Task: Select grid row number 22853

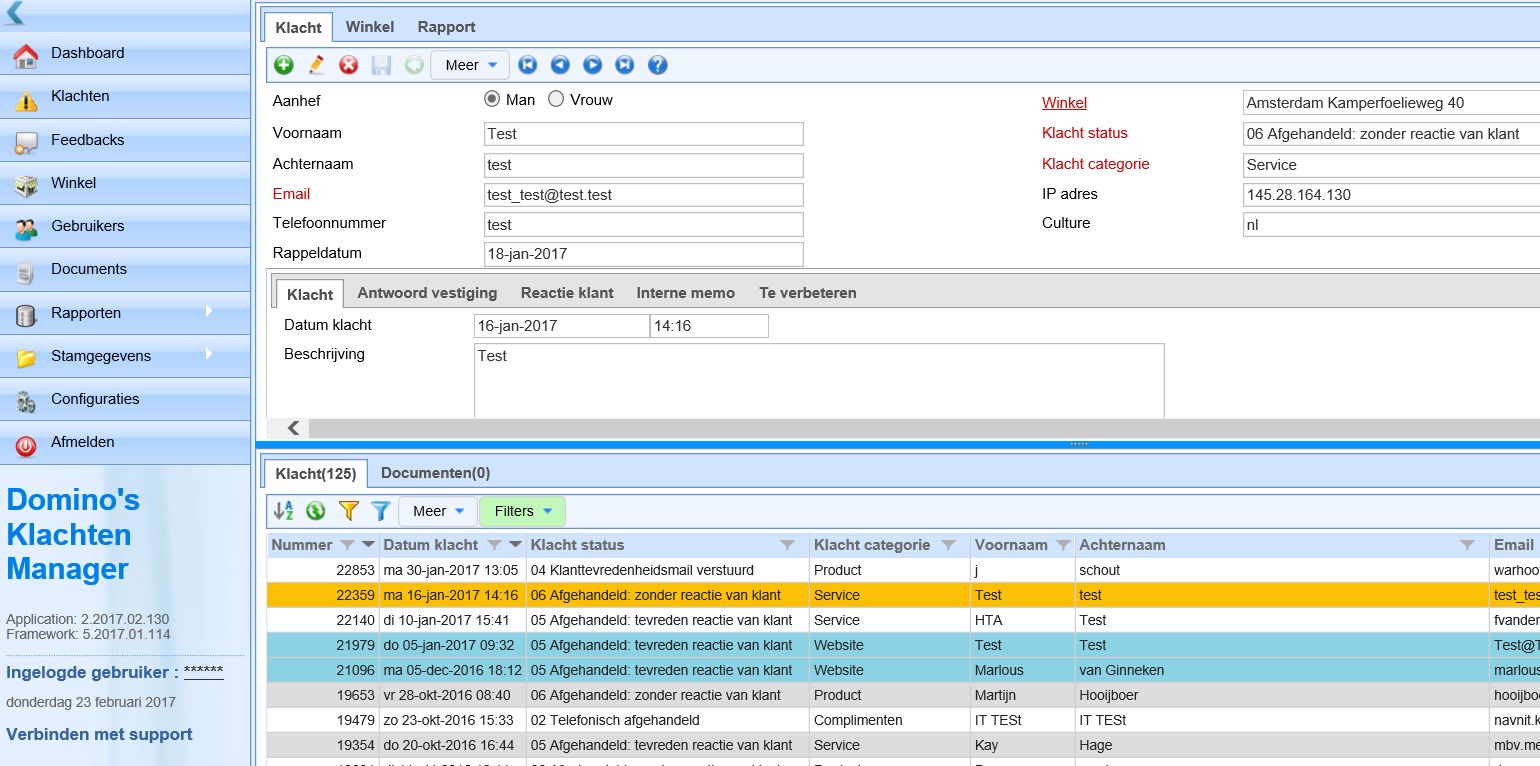Action: tap(903, 570)
